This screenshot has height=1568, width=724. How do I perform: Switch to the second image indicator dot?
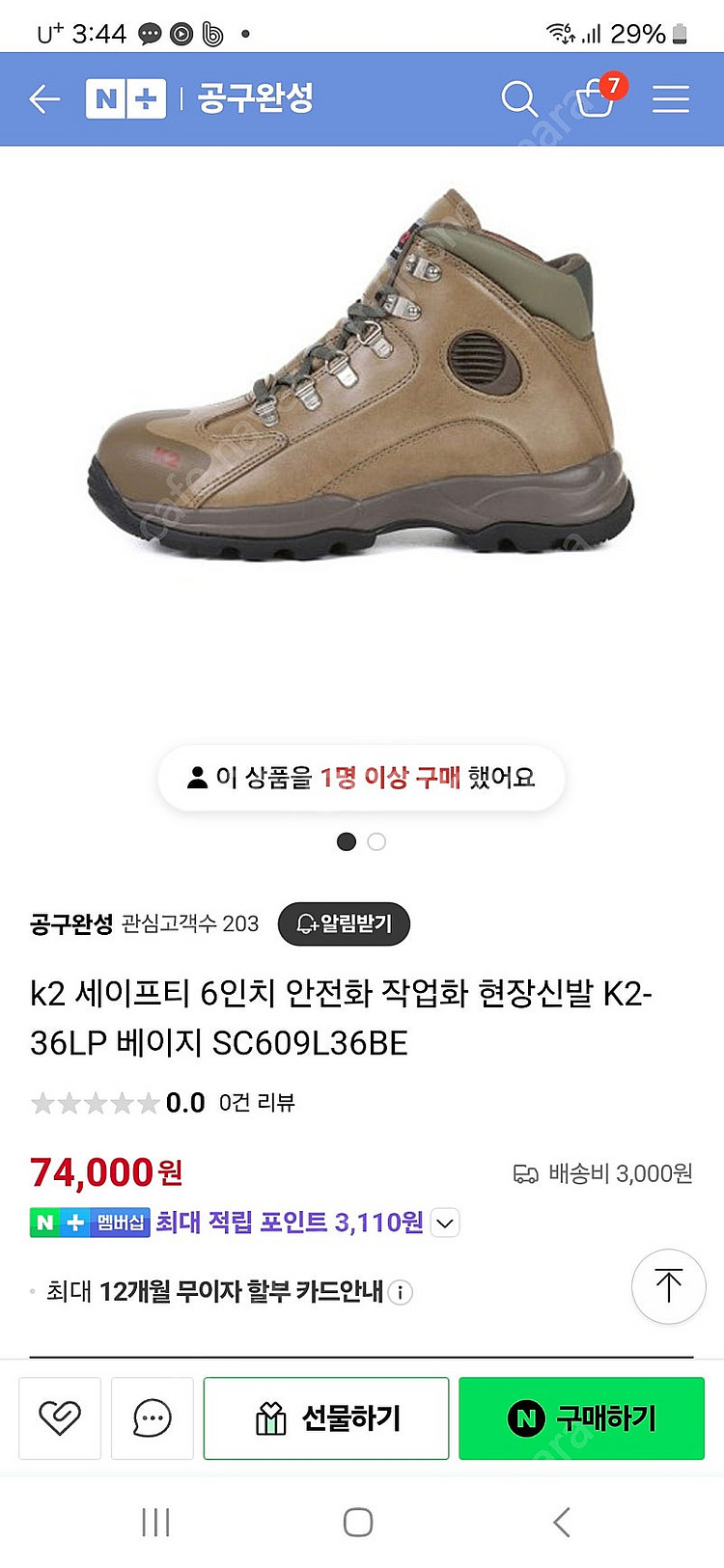coord(376,841)
